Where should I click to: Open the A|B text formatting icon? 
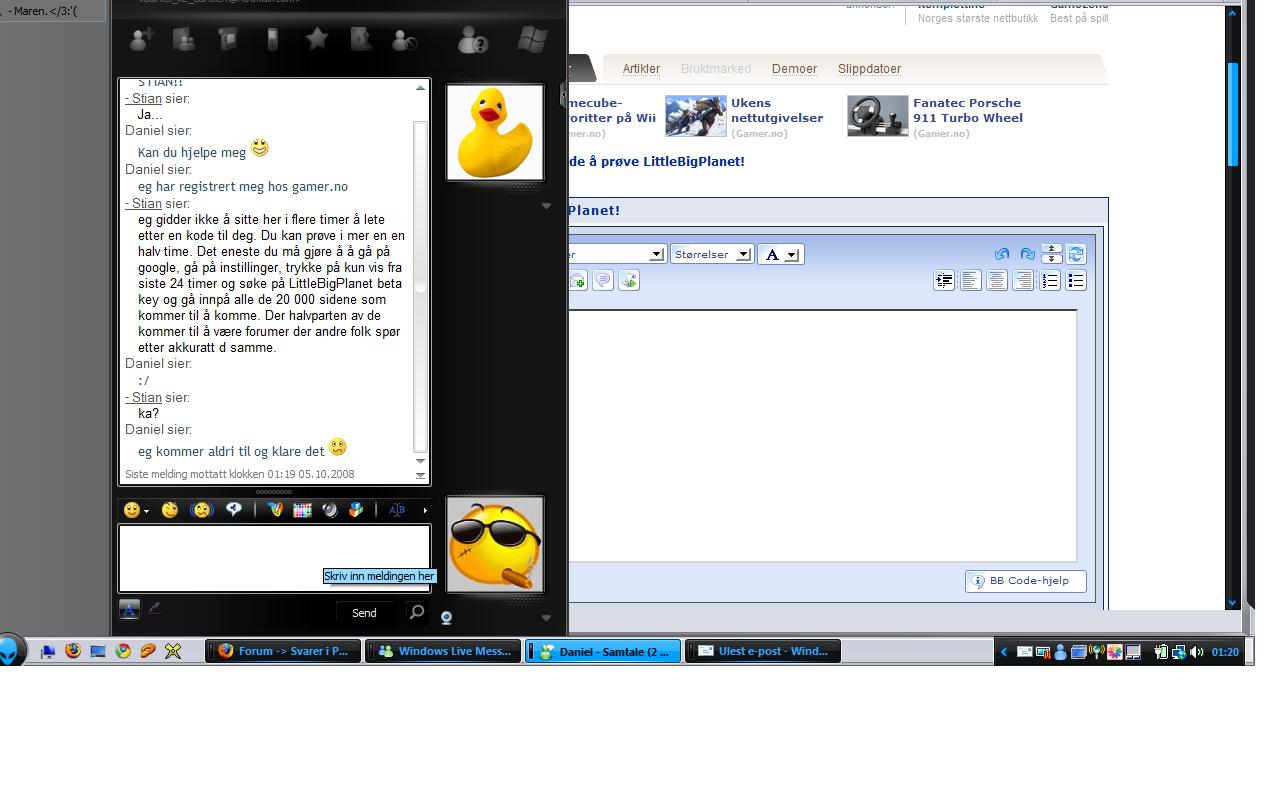click(397, 510)
